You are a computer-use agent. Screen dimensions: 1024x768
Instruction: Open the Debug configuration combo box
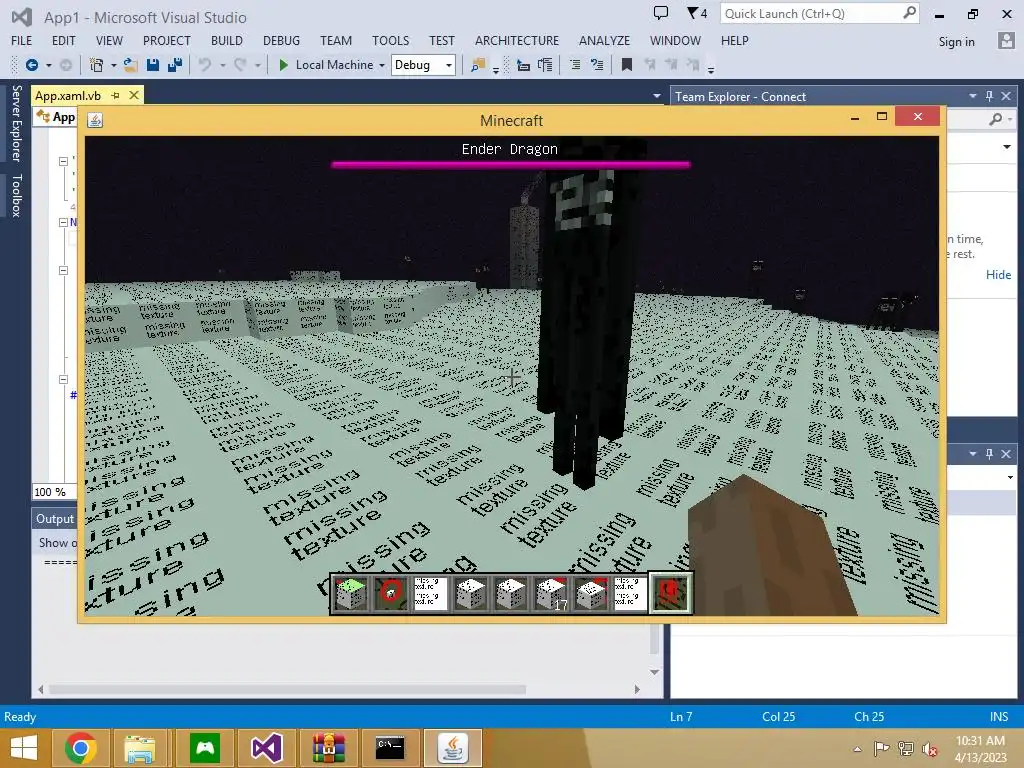(423, 65)
